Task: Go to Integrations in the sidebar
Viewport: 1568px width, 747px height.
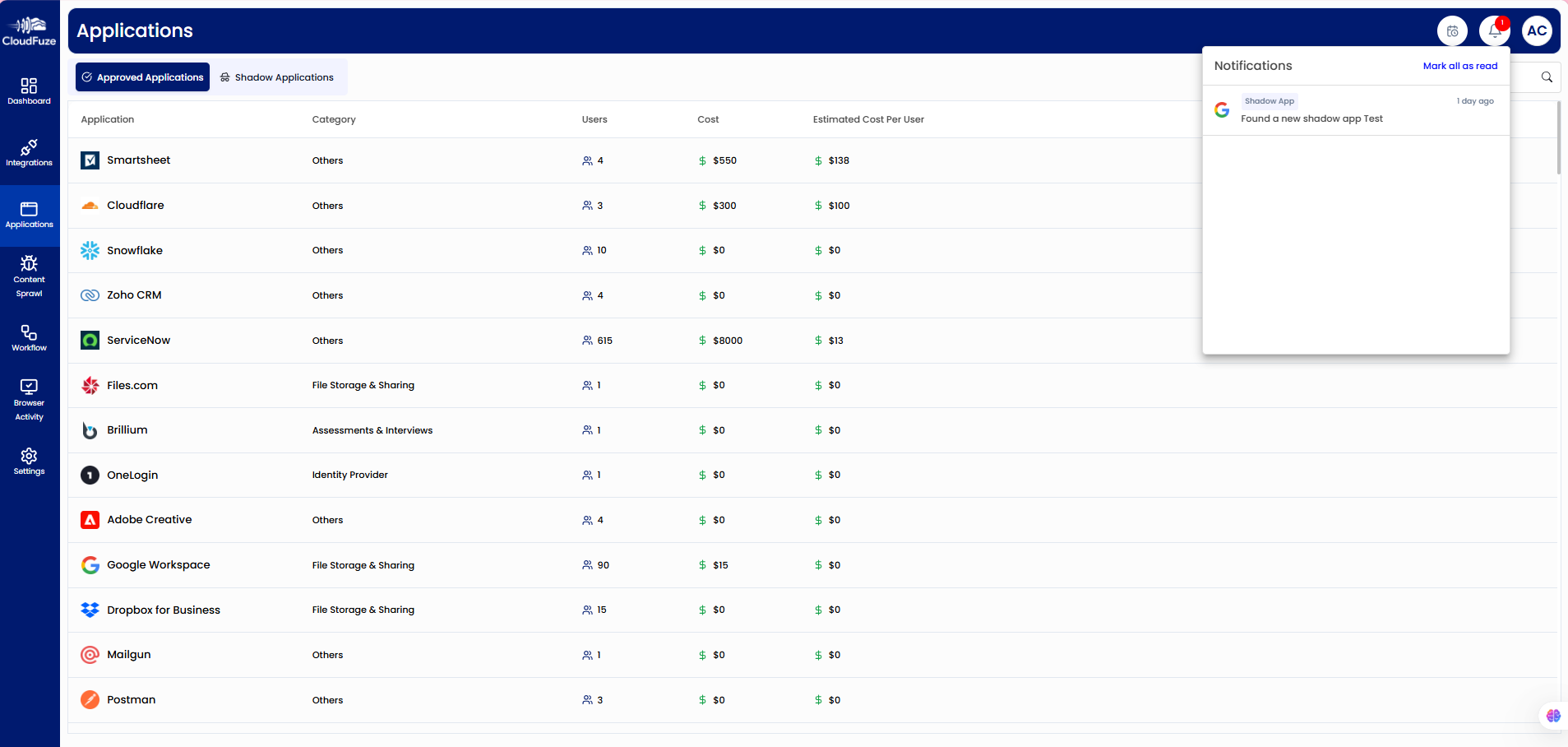Action: 29,152
